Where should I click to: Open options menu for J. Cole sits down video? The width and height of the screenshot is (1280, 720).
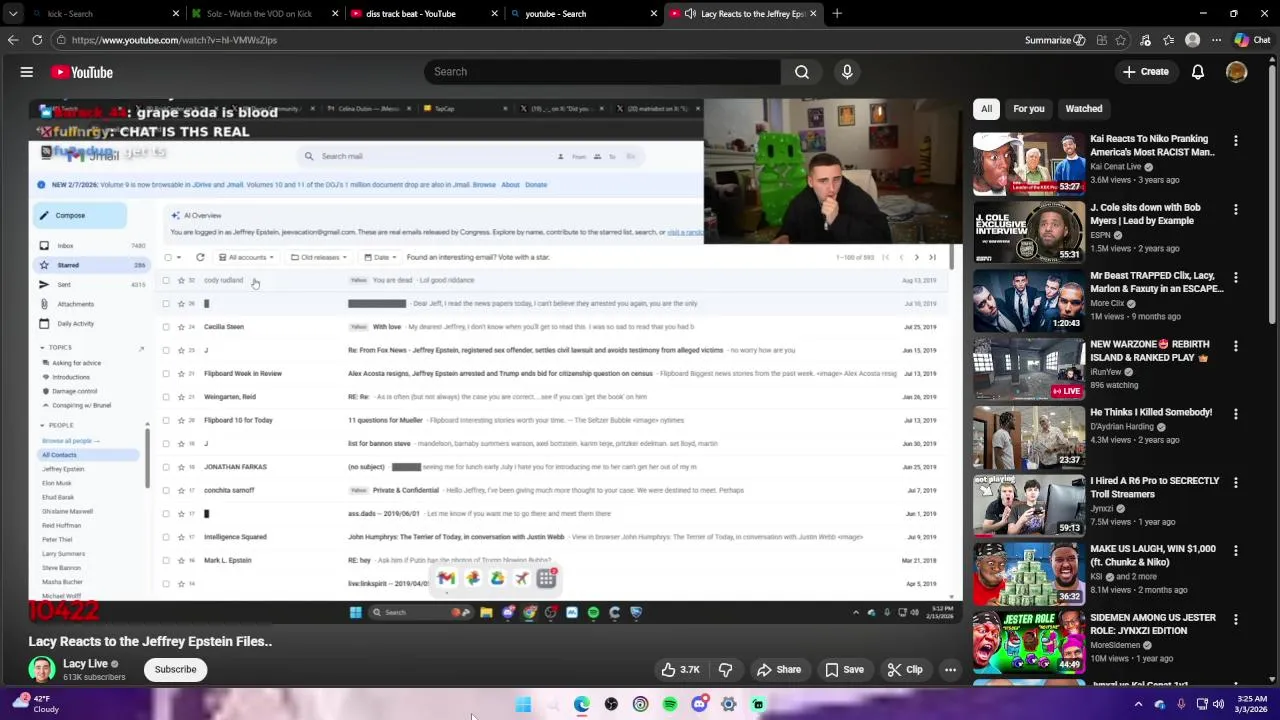coord(1236,210)
